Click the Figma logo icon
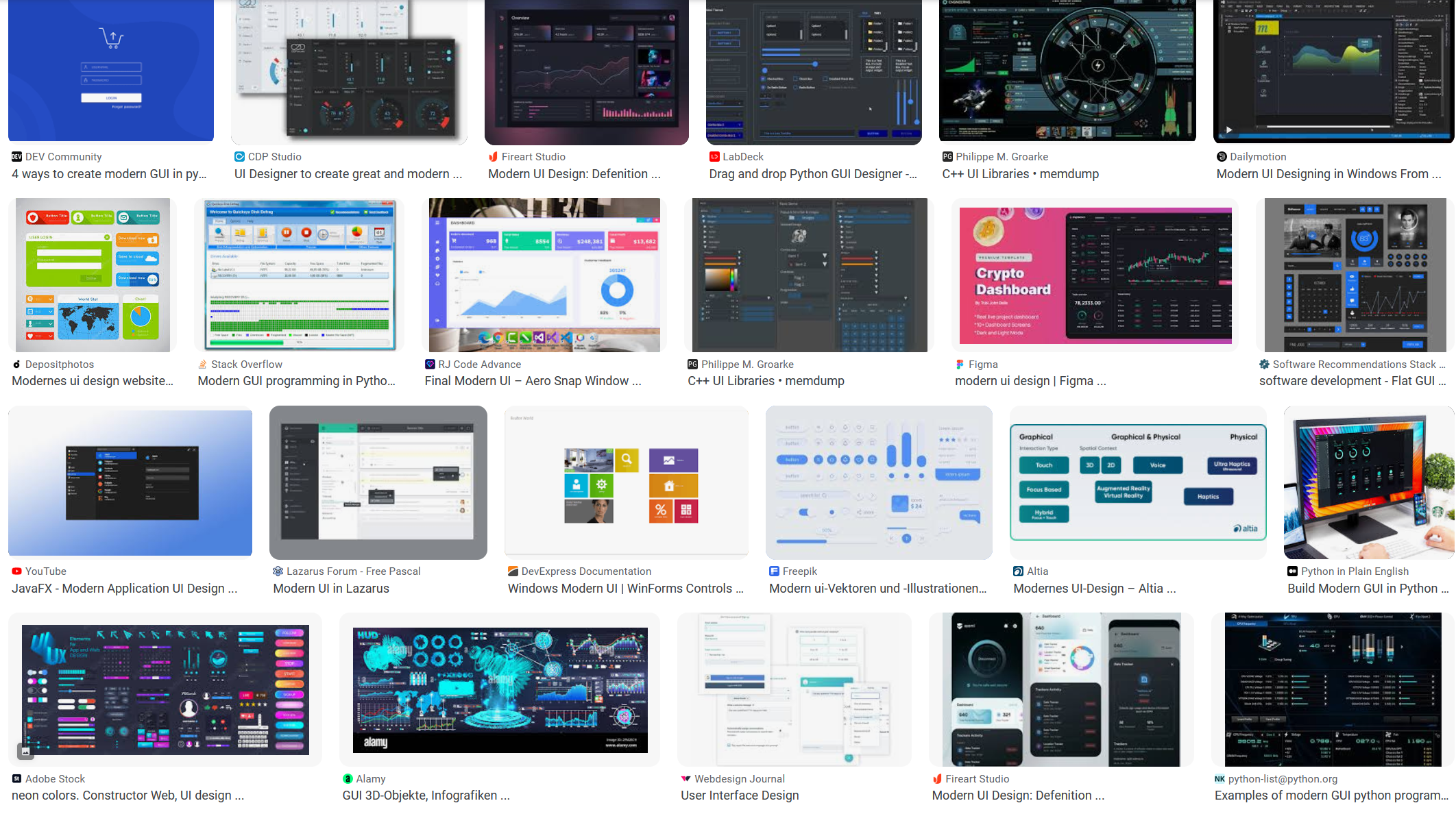This screenshot has height=814, width=1456. point(960,365)
